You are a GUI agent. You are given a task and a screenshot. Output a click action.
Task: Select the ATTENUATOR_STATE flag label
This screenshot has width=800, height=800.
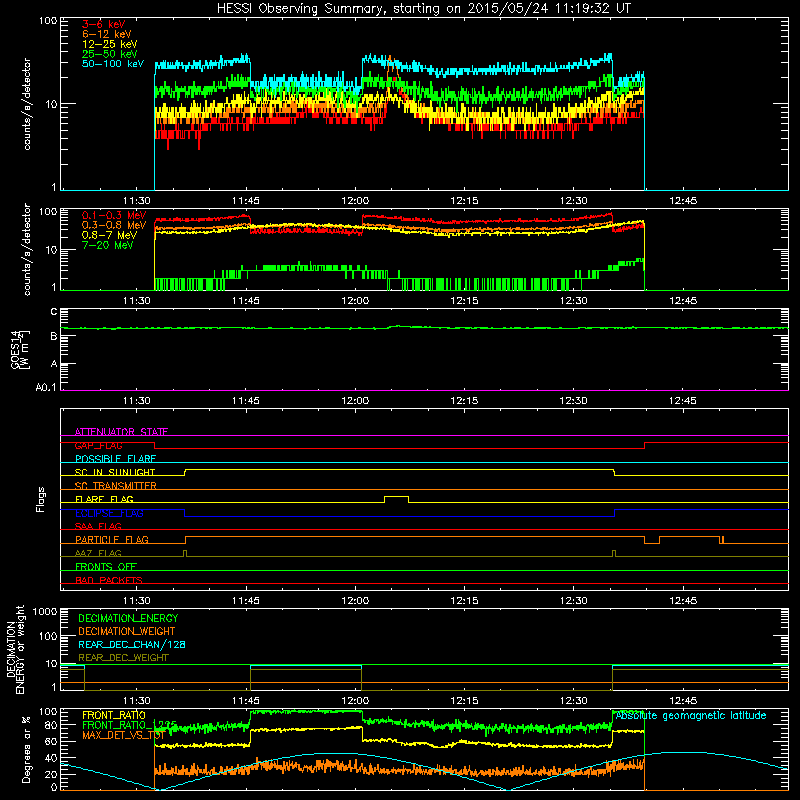(121, 432)
